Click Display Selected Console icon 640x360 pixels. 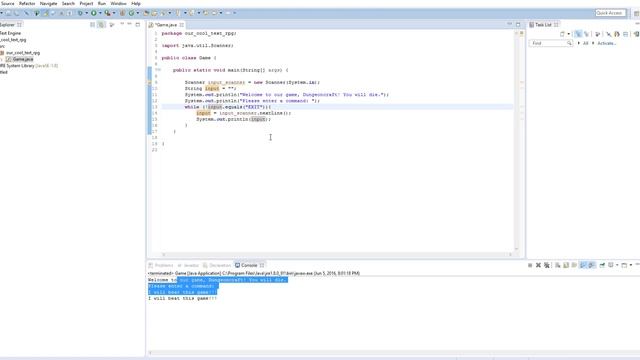pos(611,265)
